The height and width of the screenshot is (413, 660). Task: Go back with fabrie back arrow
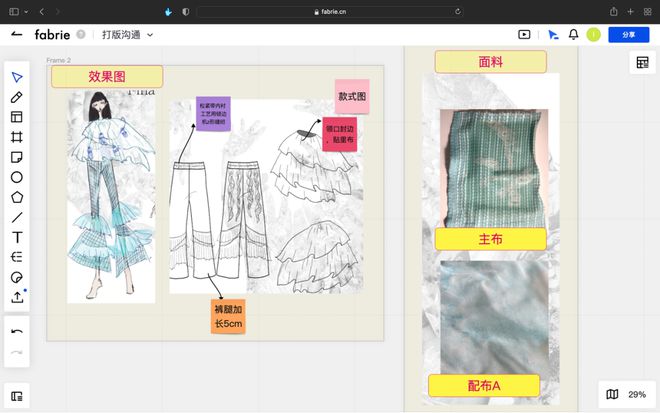pyautogui.click(x=17, y=34)
